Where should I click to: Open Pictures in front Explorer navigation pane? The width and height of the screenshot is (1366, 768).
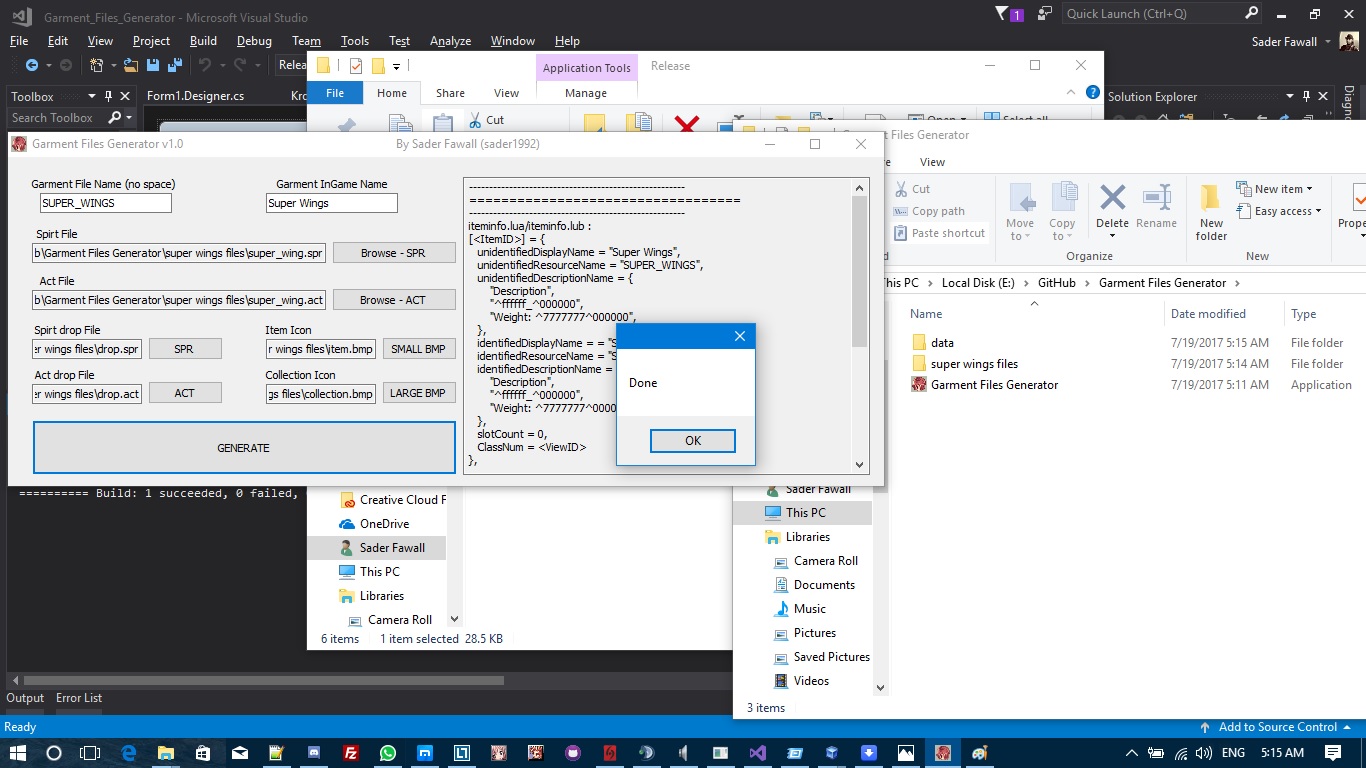(814, 633)
